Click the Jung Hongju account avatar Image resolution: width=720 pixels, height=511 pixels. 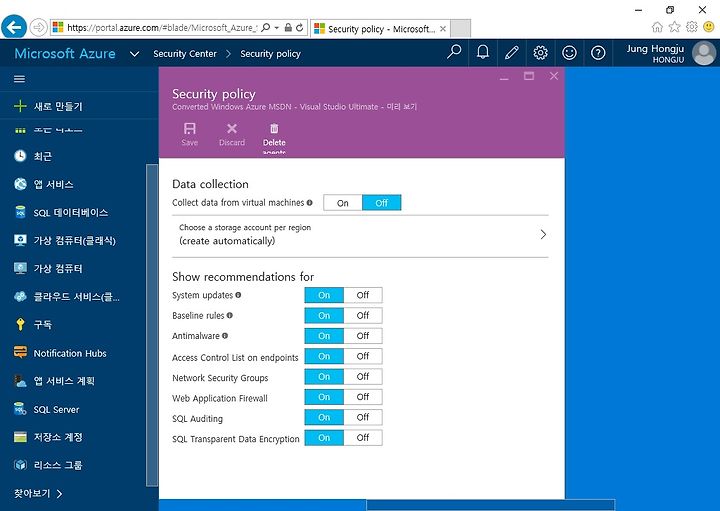[704, 53]
